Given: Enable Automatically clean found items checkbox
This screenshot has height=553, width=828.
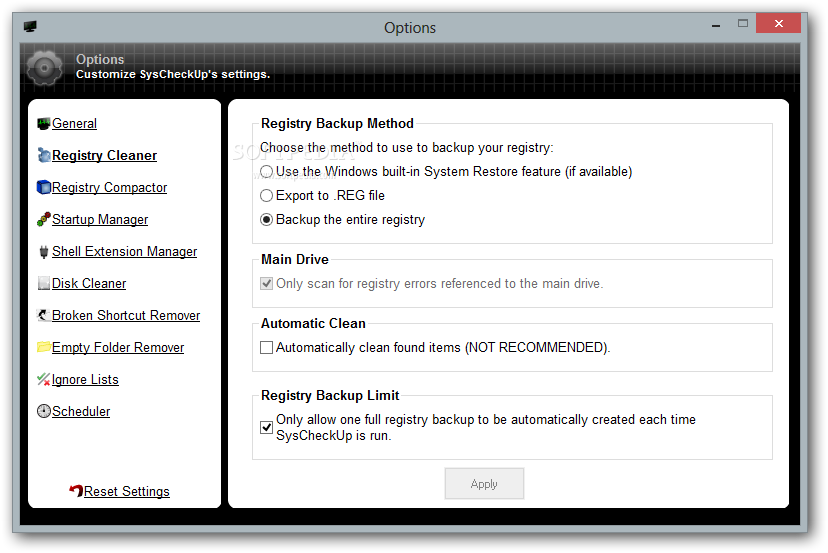Looking at the screenshot, I should point(267,348).
